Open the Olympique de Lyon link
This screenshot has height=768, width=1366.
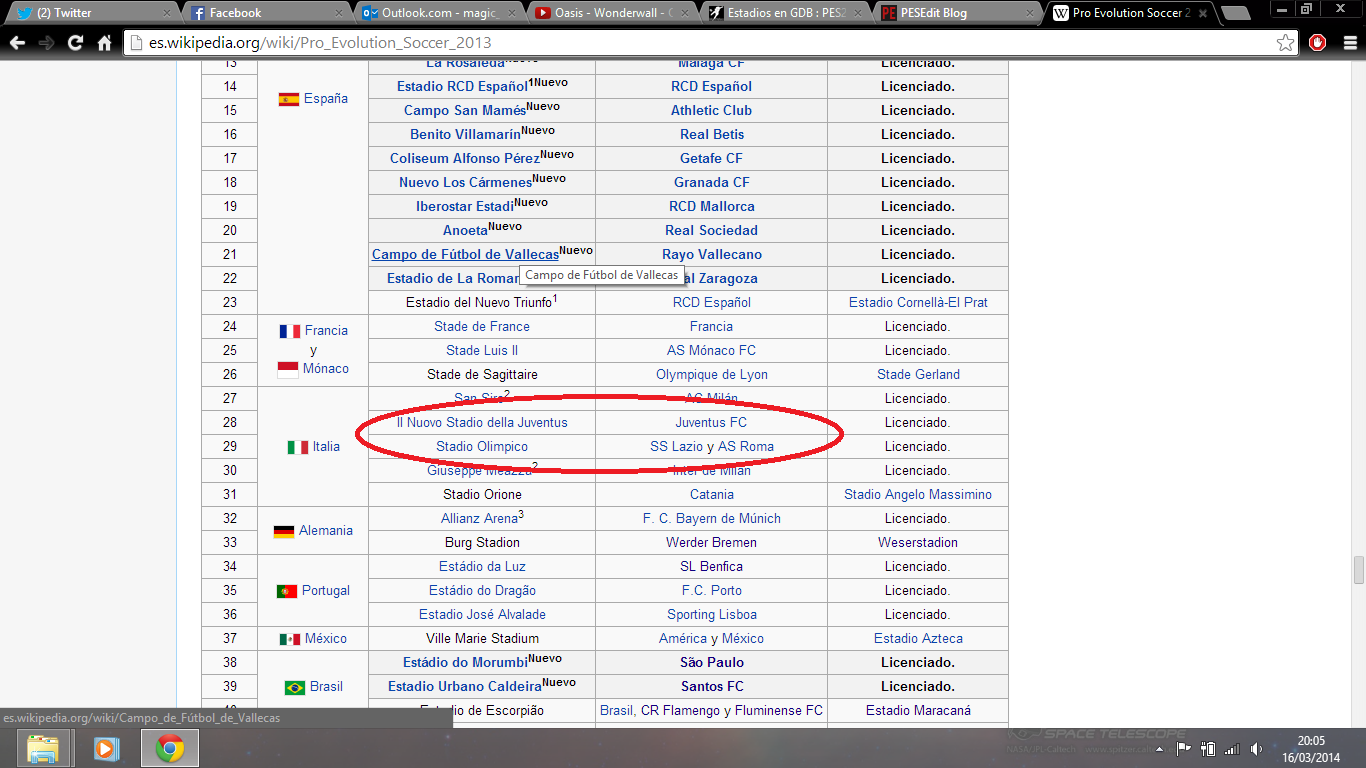(712, 375)
